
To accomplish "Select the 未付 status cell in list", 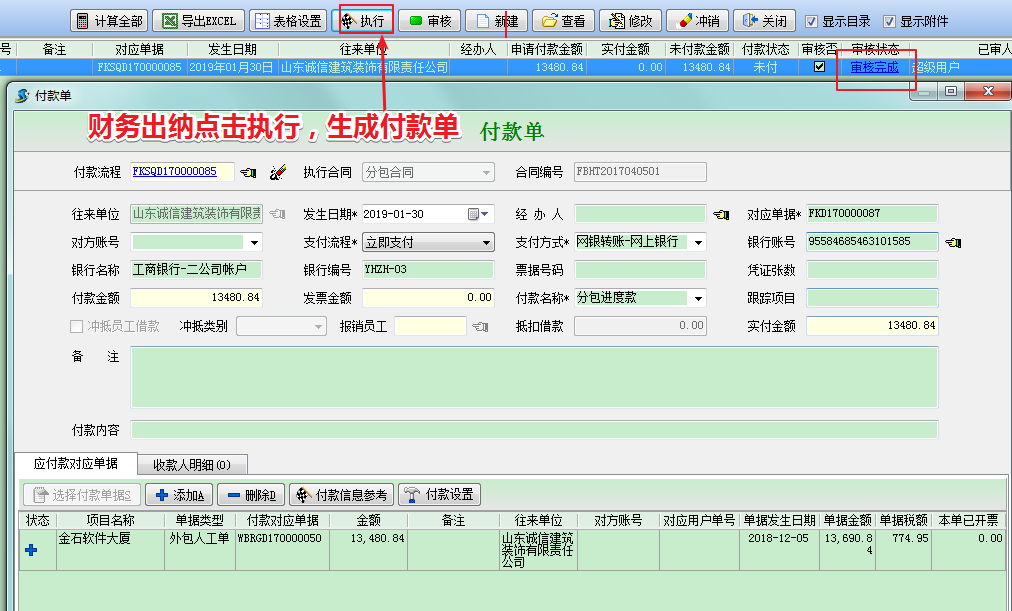I will (765, 67).
